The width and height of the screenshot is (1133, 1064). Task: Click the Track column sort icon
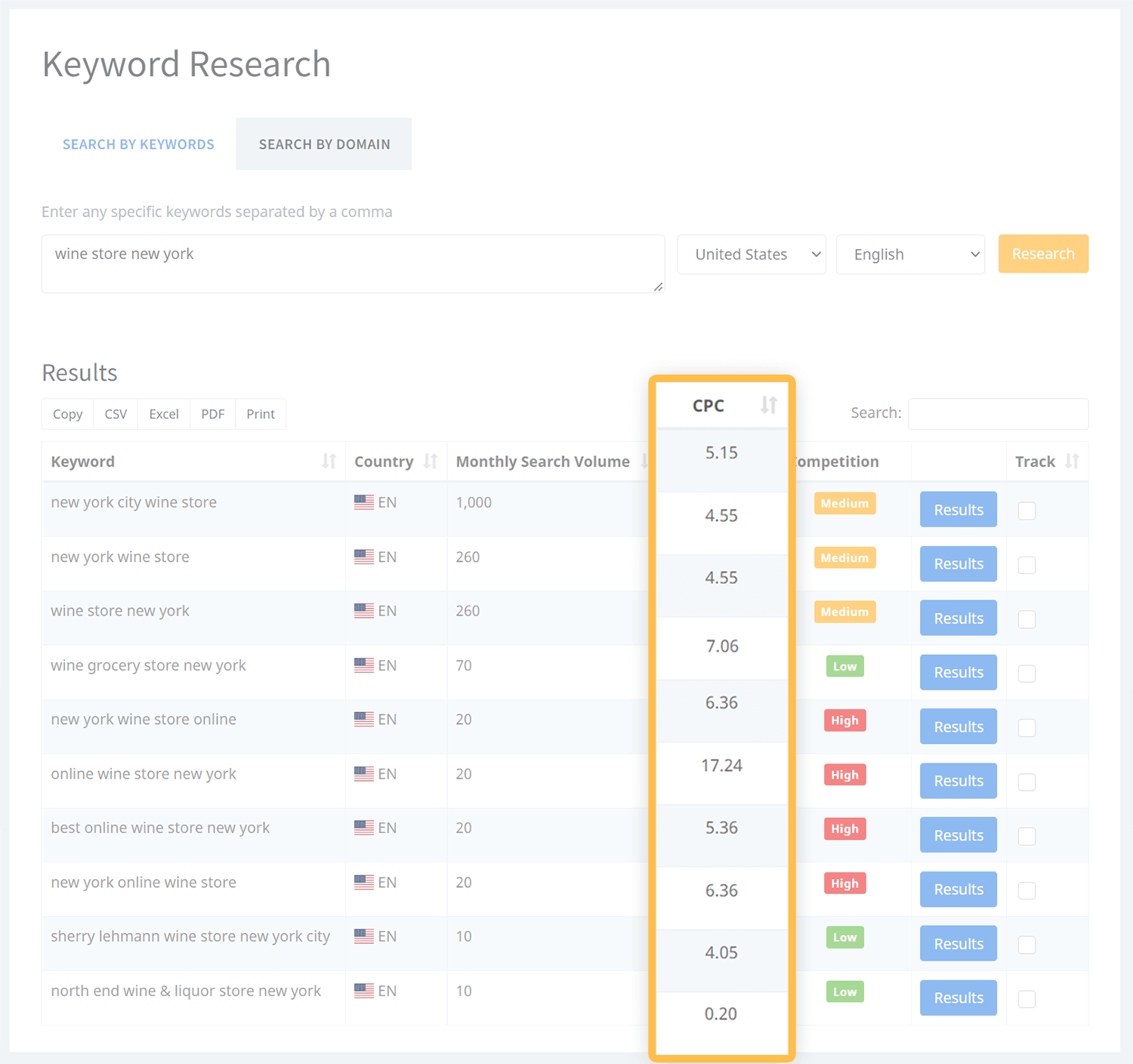[x=1072, y=461]
